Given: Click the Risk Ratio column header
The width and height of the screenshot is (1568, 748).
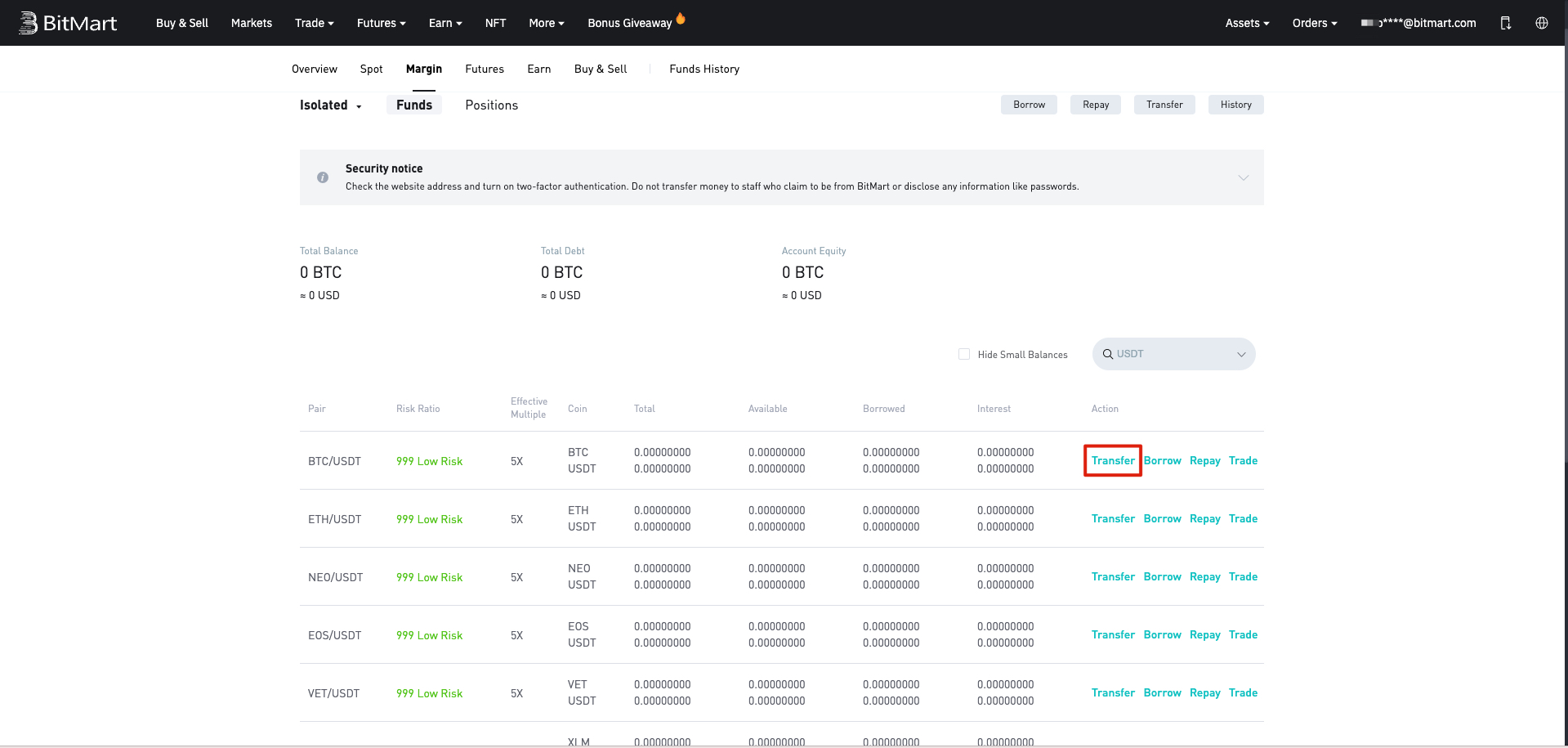Looking at the screenshot, I should (x=418, y=409).
